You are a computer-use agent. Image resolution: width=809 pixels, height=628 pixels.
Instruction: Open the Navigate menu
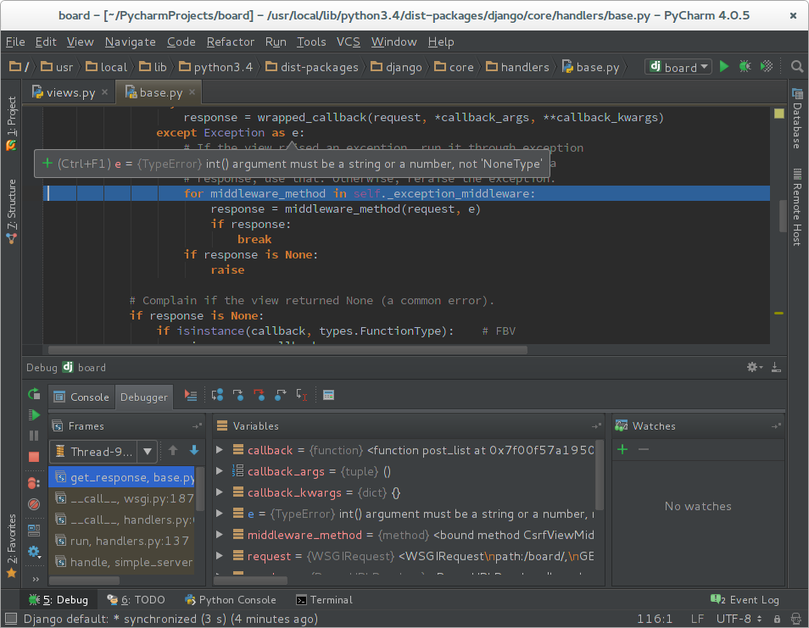point(130,42)
